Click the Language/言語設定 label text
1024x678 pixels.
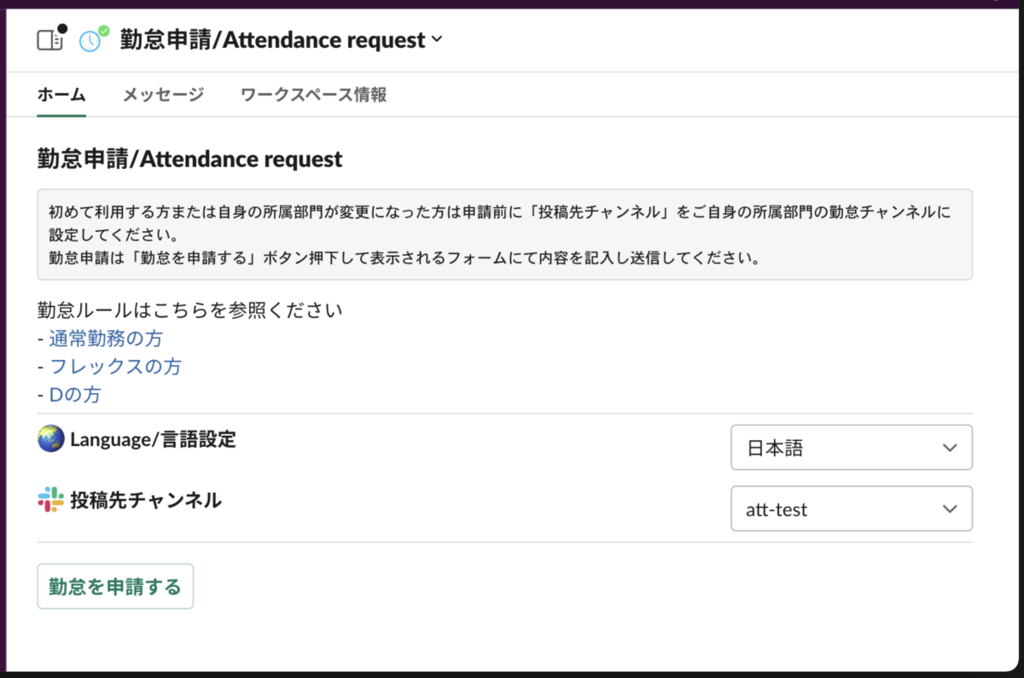[x=153, y=440]
